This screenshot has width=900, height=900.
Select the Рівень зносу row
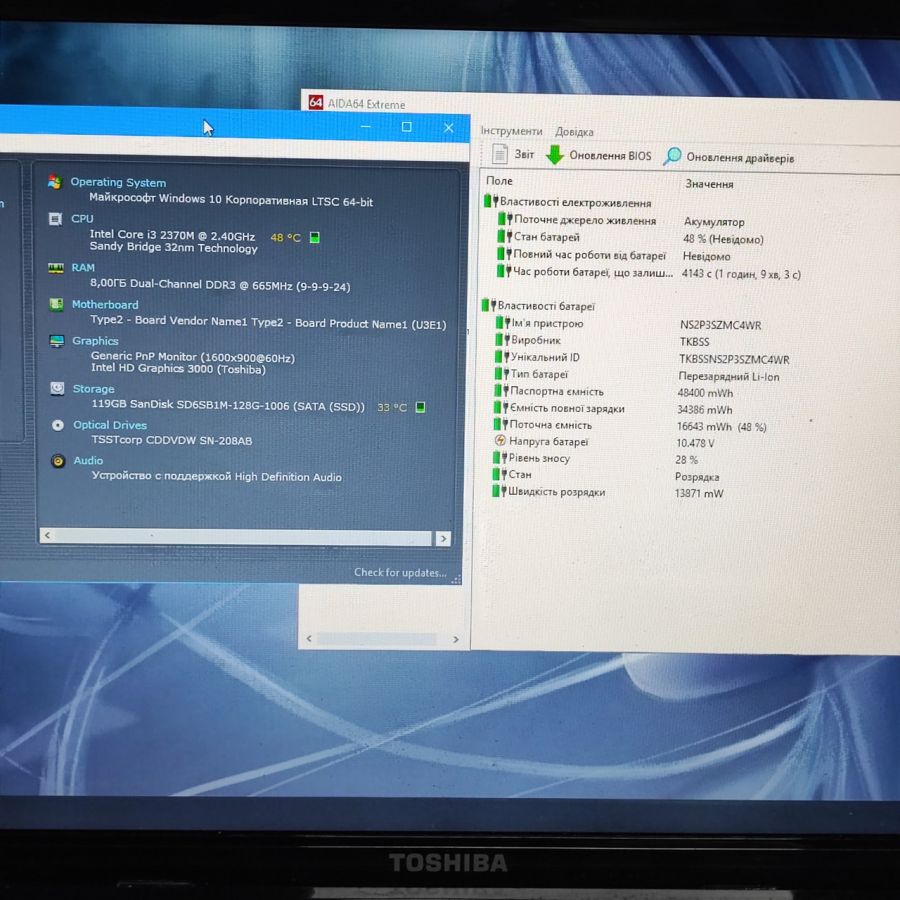(x=595, y=459)
